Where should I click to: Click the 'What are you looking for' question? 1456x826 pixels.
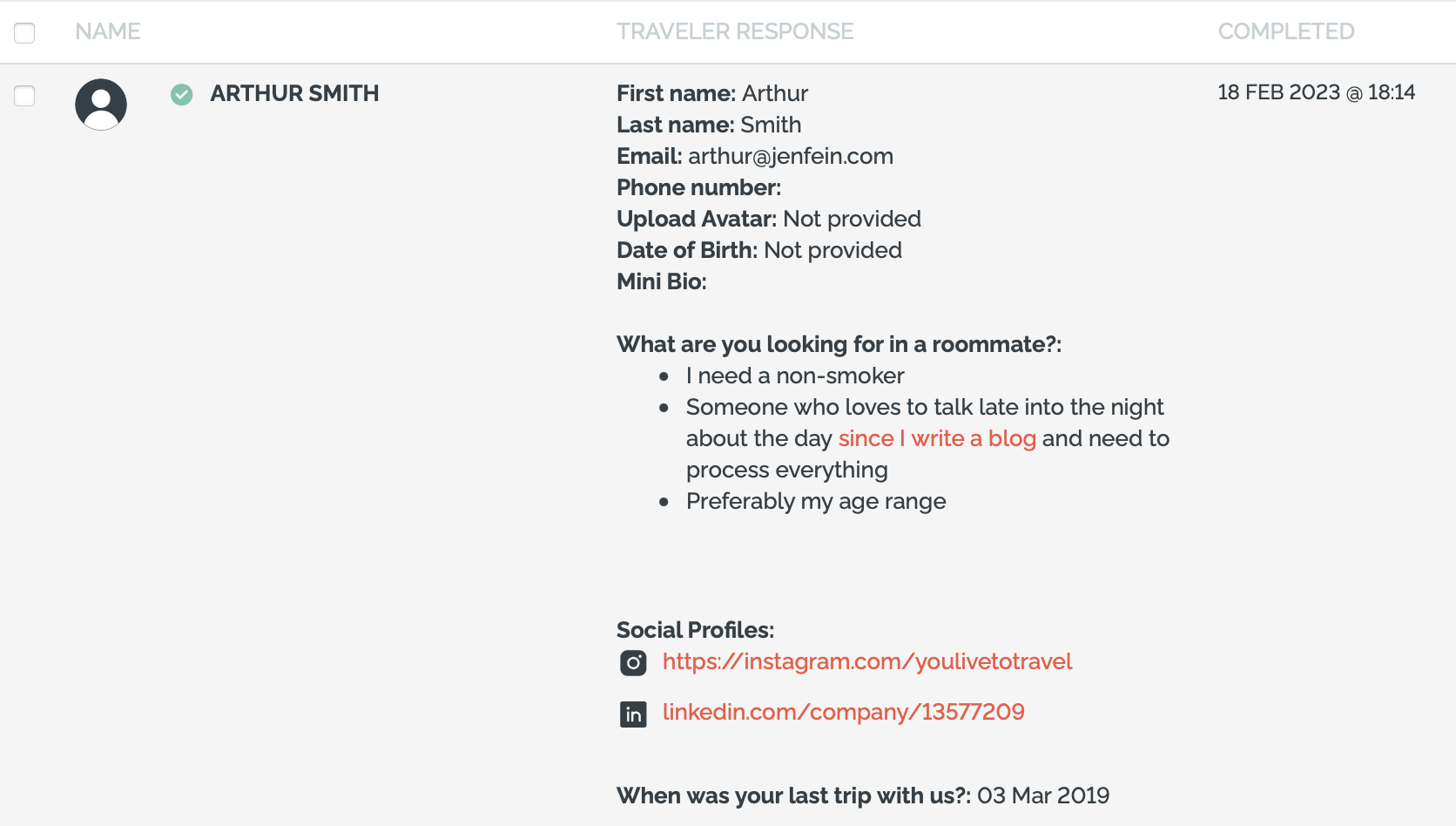tap(839, 344)
